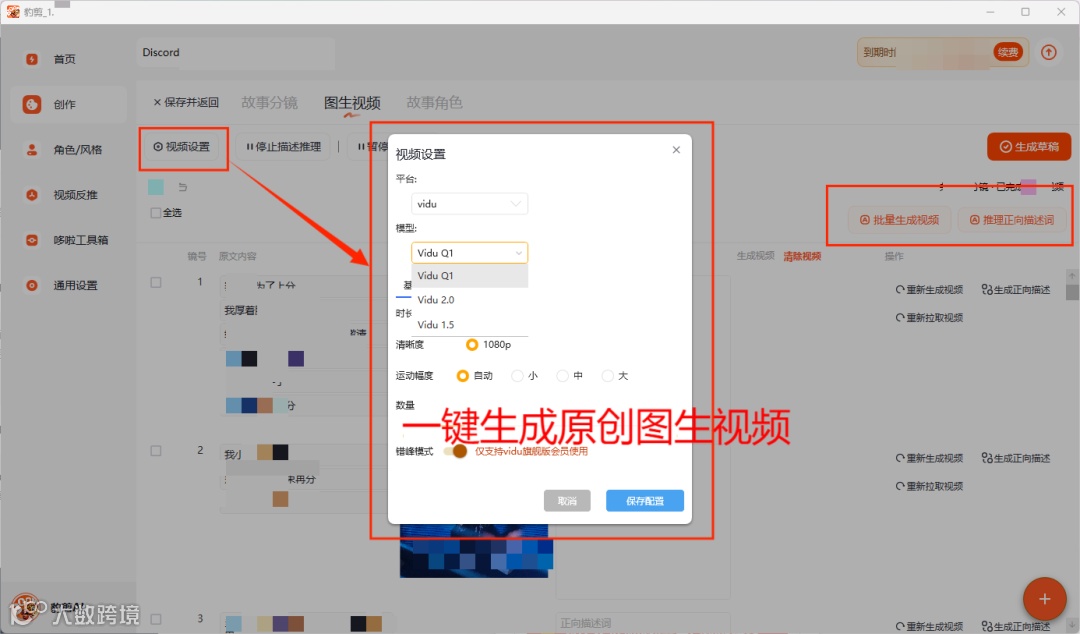Image resolution: width=1080 pixels, height=634 pixels.
Task: Click the 生成草稿 button
Action: pyautogui.click(x=1029, y=147)
